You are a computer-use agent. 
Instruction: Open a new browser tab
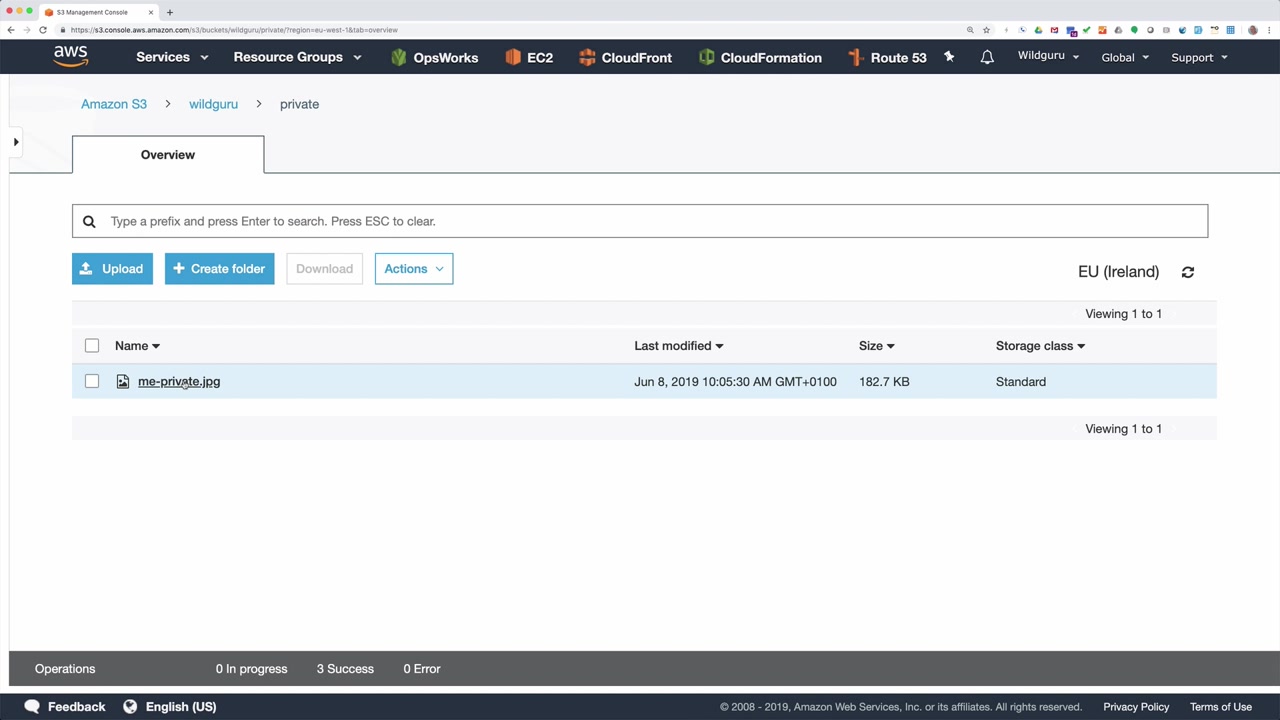pos(170,12)
